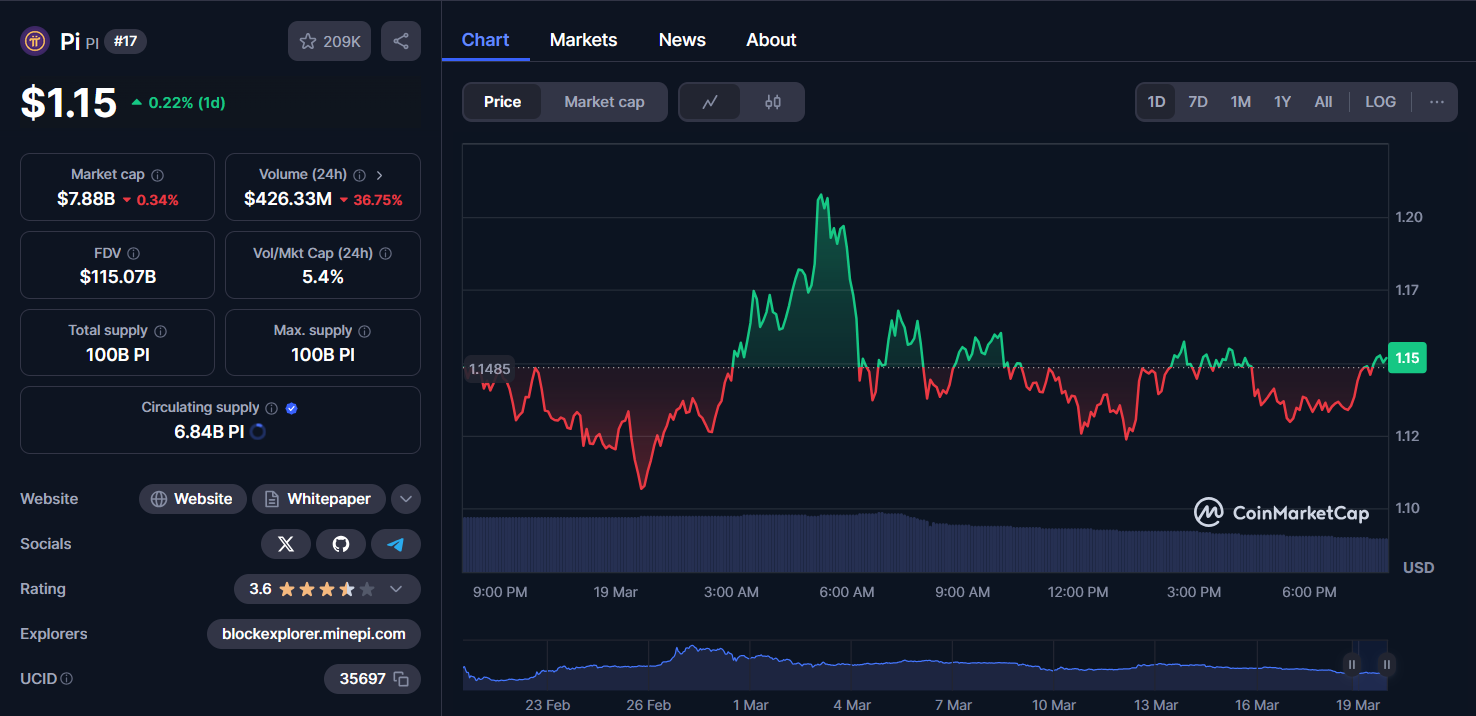The height and width of the screenshot is (716, 1476).
Task: Open the Telegram social link
Action: [396, 544]
